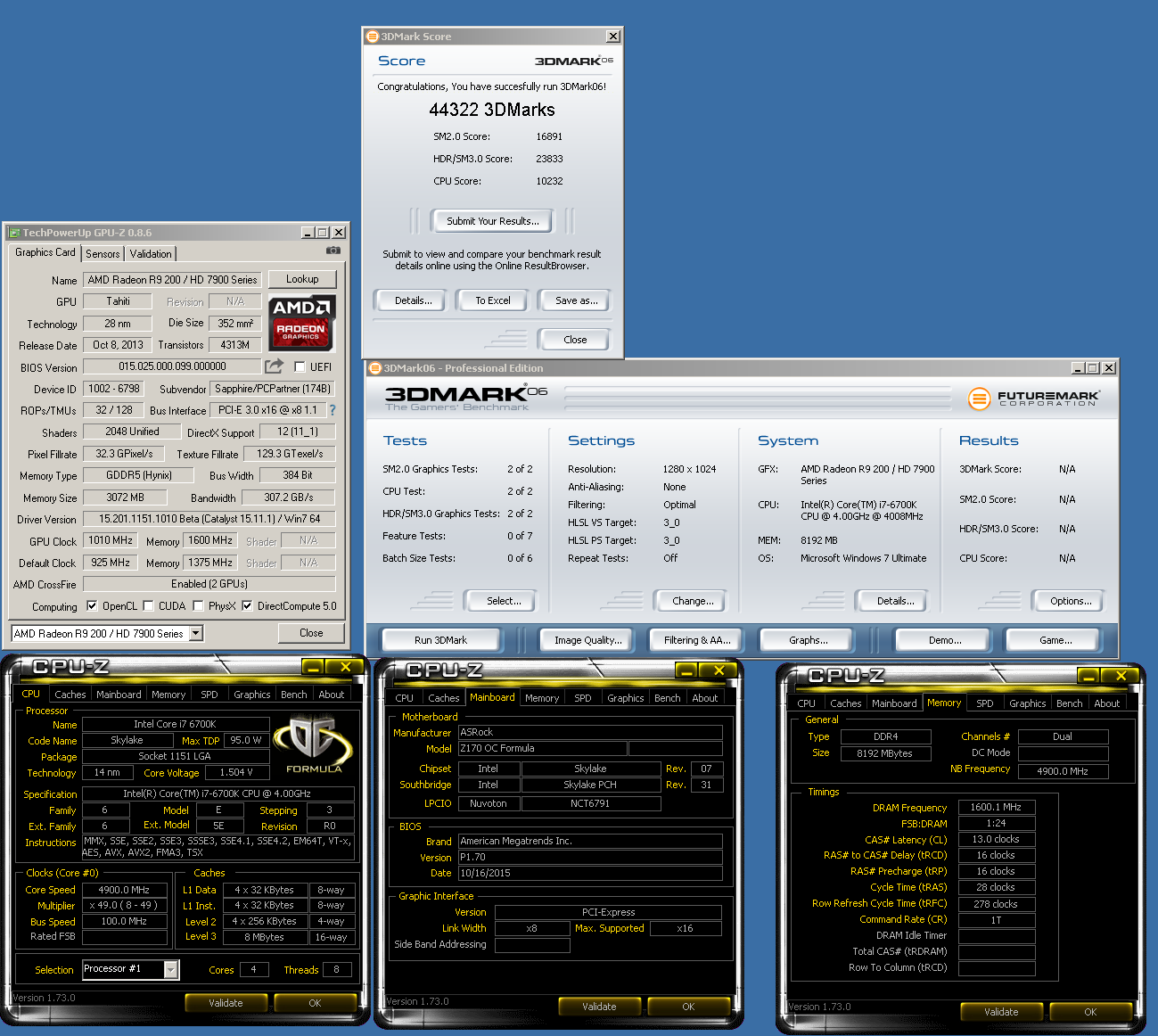Click the GPU-Z screenshot camera icon
Screen dimensions: 1158x1036
(x=333, y=251)
